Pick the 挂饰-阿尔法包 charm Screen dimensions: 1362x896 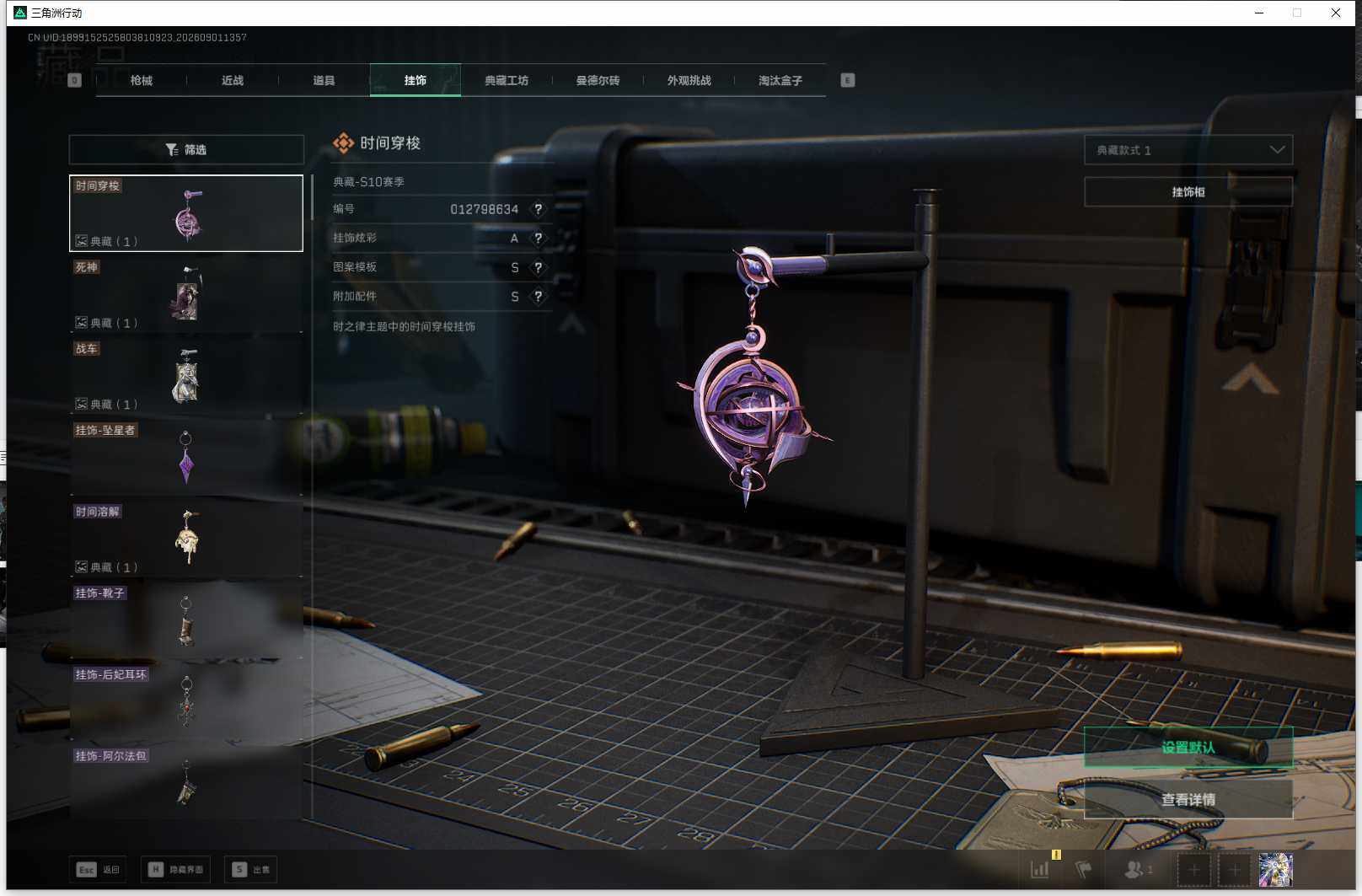(x=186, y=783)
